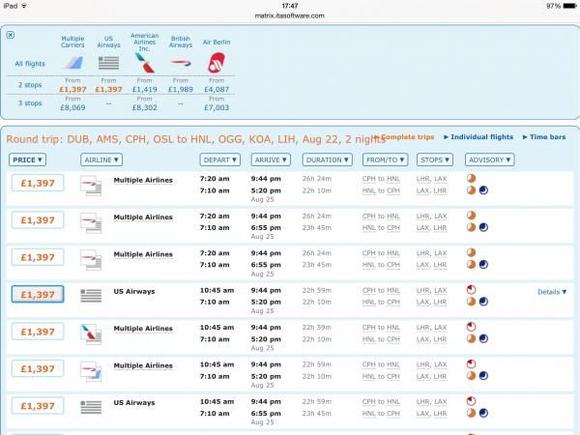The height and width of the screenshot is (435, 580).
Task: Filter by the 3 stops row label
Action: pyautogui.click(x=30, y=103)
